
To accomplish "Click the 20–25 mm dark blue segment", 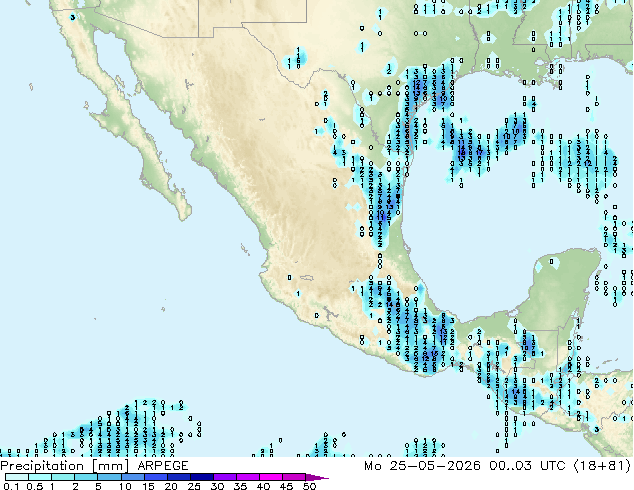I will coord(179,477).
